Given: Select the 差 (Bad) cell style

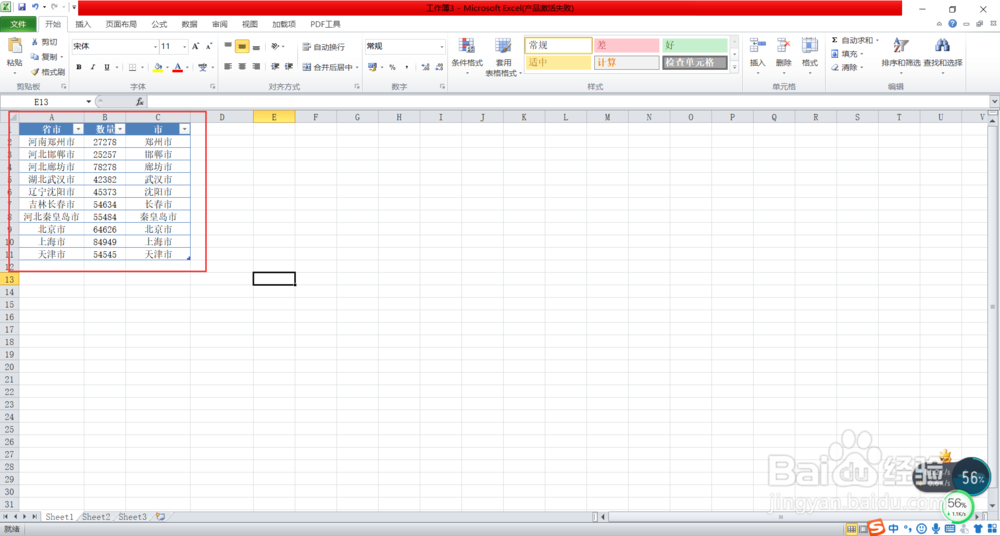Looking at the screenshot, I should tap(627, 46).
